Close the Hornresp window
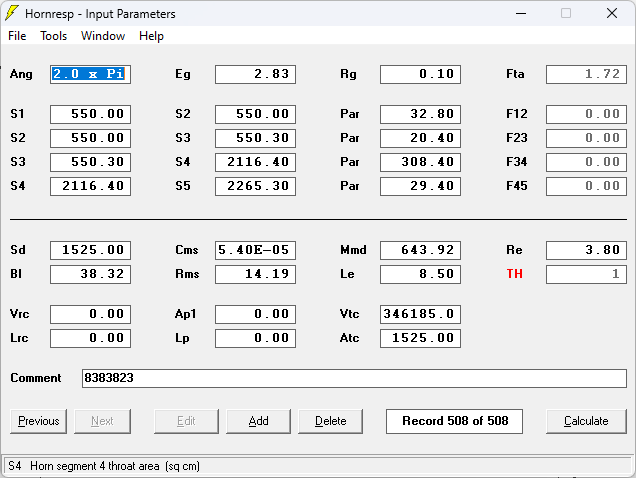This screenshot has height=478, width=636. 612,13
